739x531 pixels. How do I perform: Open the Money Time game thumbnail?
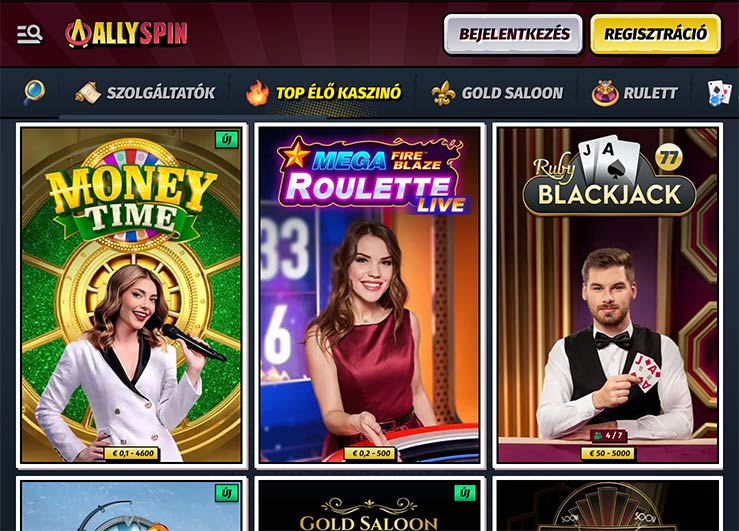pos(131,295)
